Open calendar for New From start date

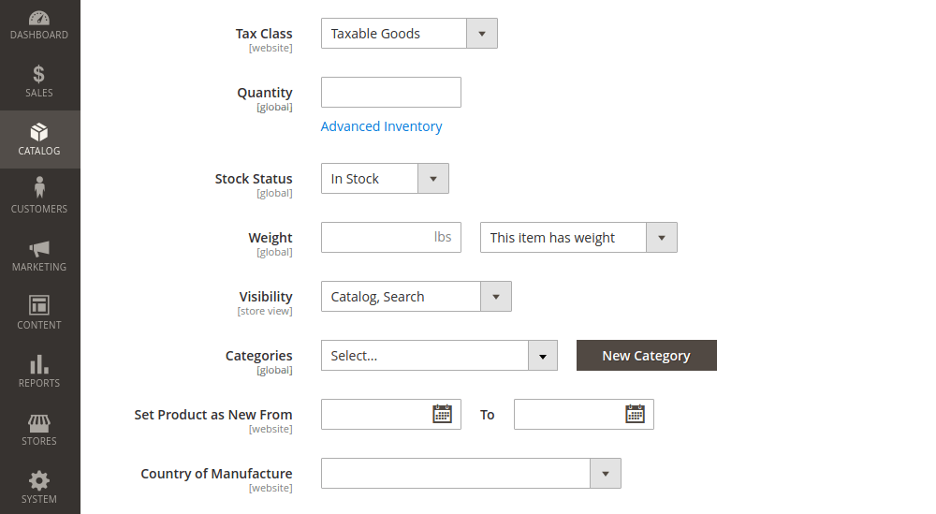[x=442, y=414]
